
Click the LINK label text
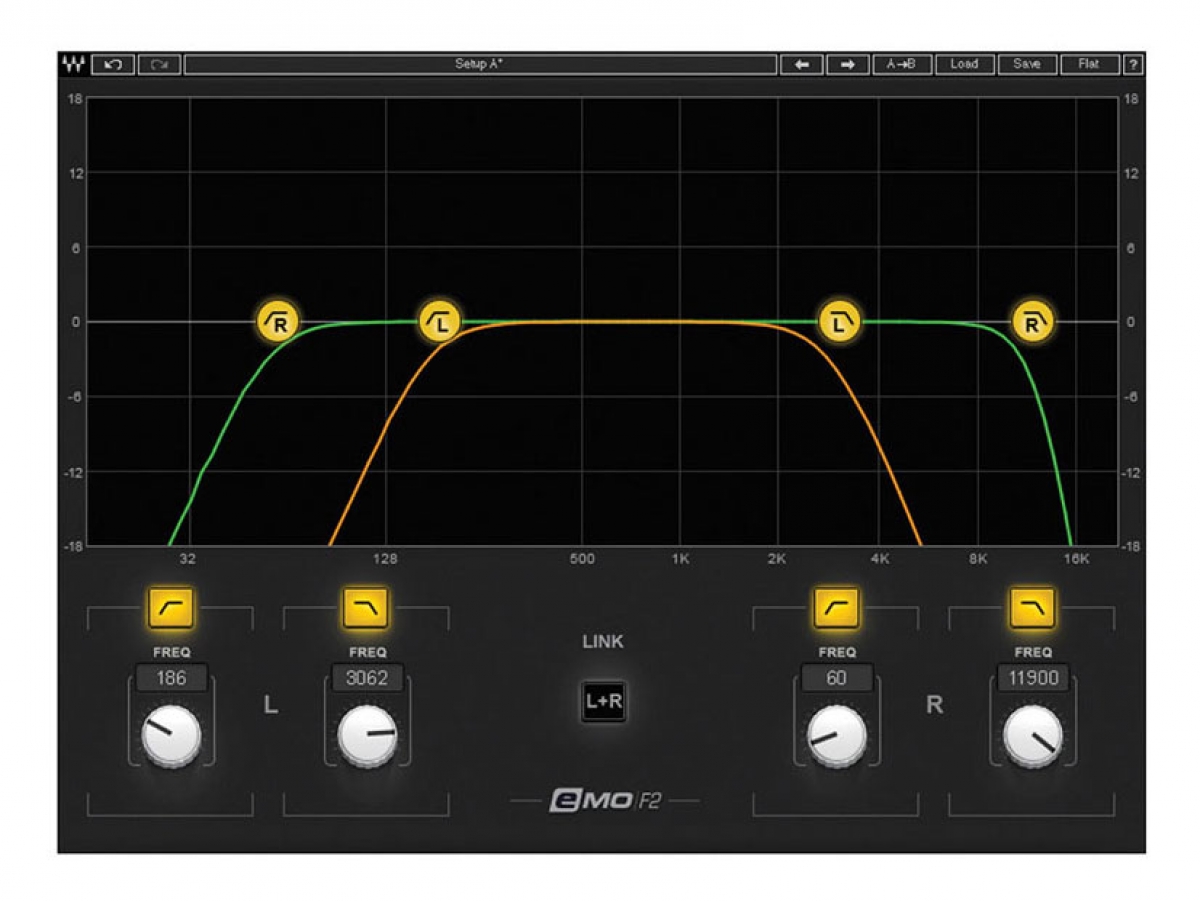[x=603, y=642]
